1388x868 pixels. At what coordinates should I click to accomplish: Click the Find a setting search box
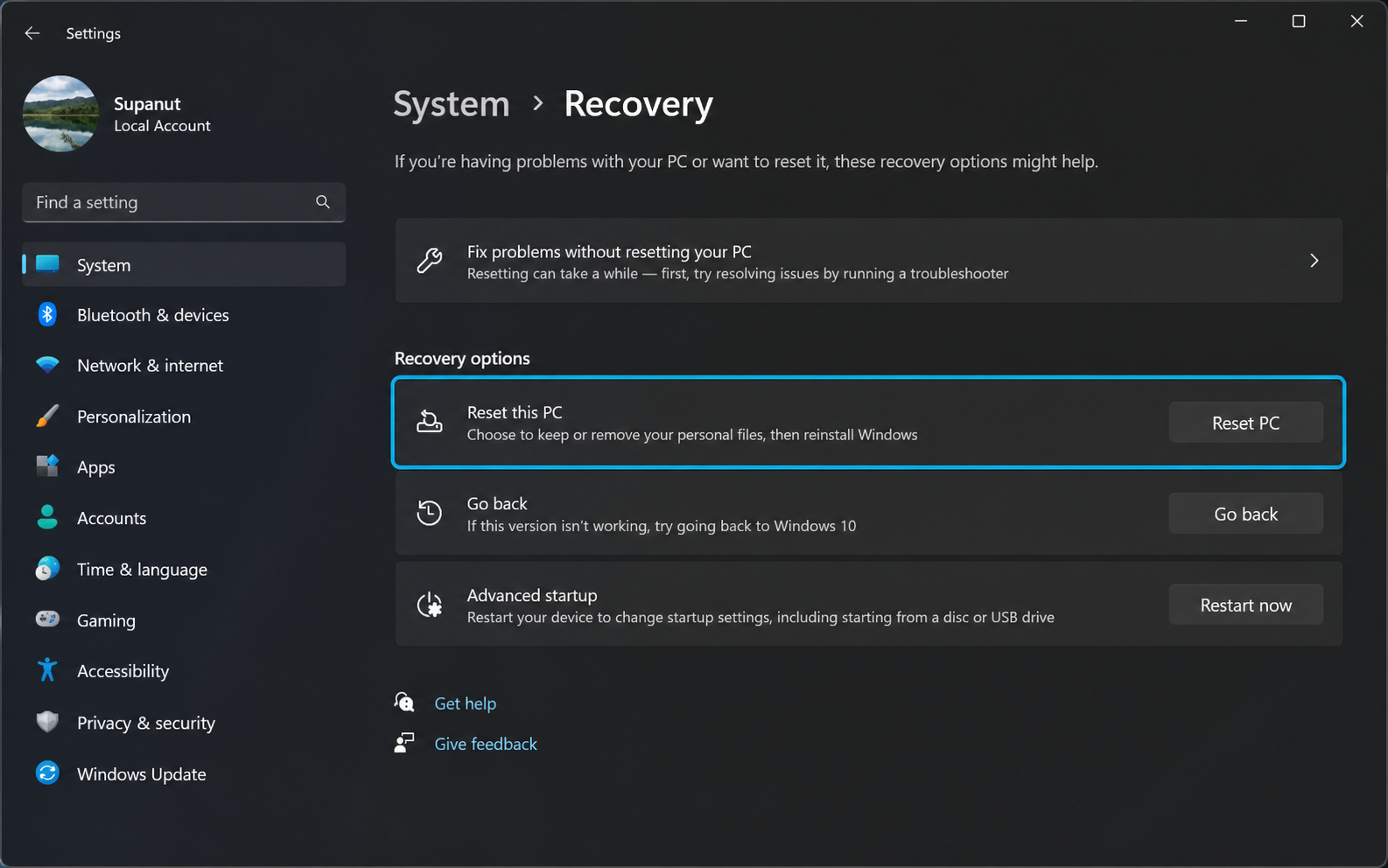[x=184, y=202]
